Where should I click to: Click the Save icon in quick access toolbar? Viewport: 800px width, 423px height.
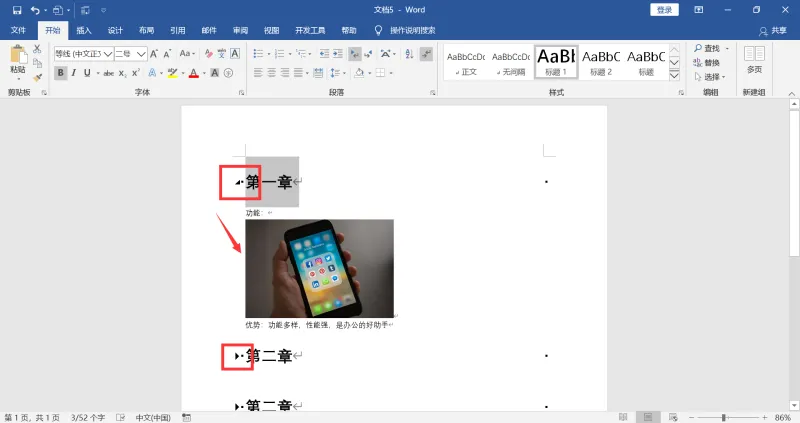point(17,10)
